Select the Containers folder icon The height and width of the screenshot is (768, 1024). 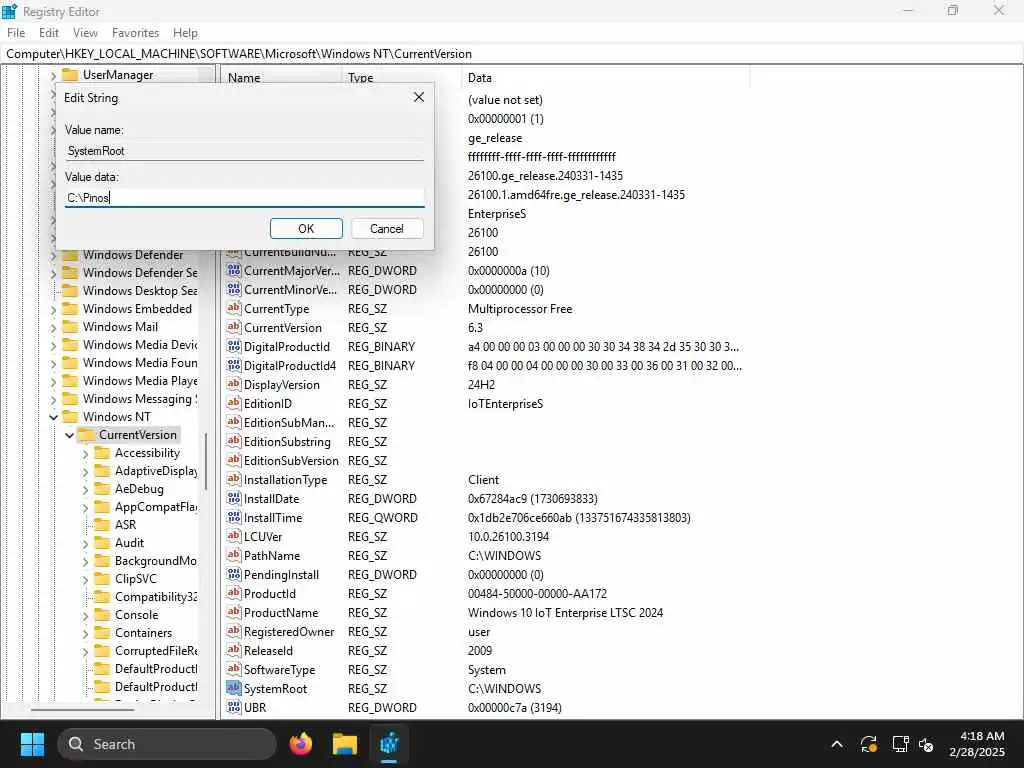coord(102,633)
